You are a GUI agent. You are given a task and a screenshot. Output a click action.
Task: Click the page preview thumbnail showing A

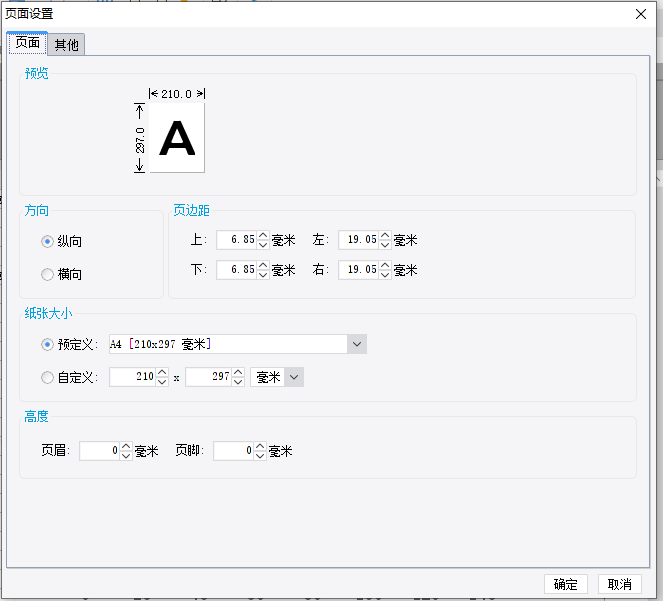point(177,138)
